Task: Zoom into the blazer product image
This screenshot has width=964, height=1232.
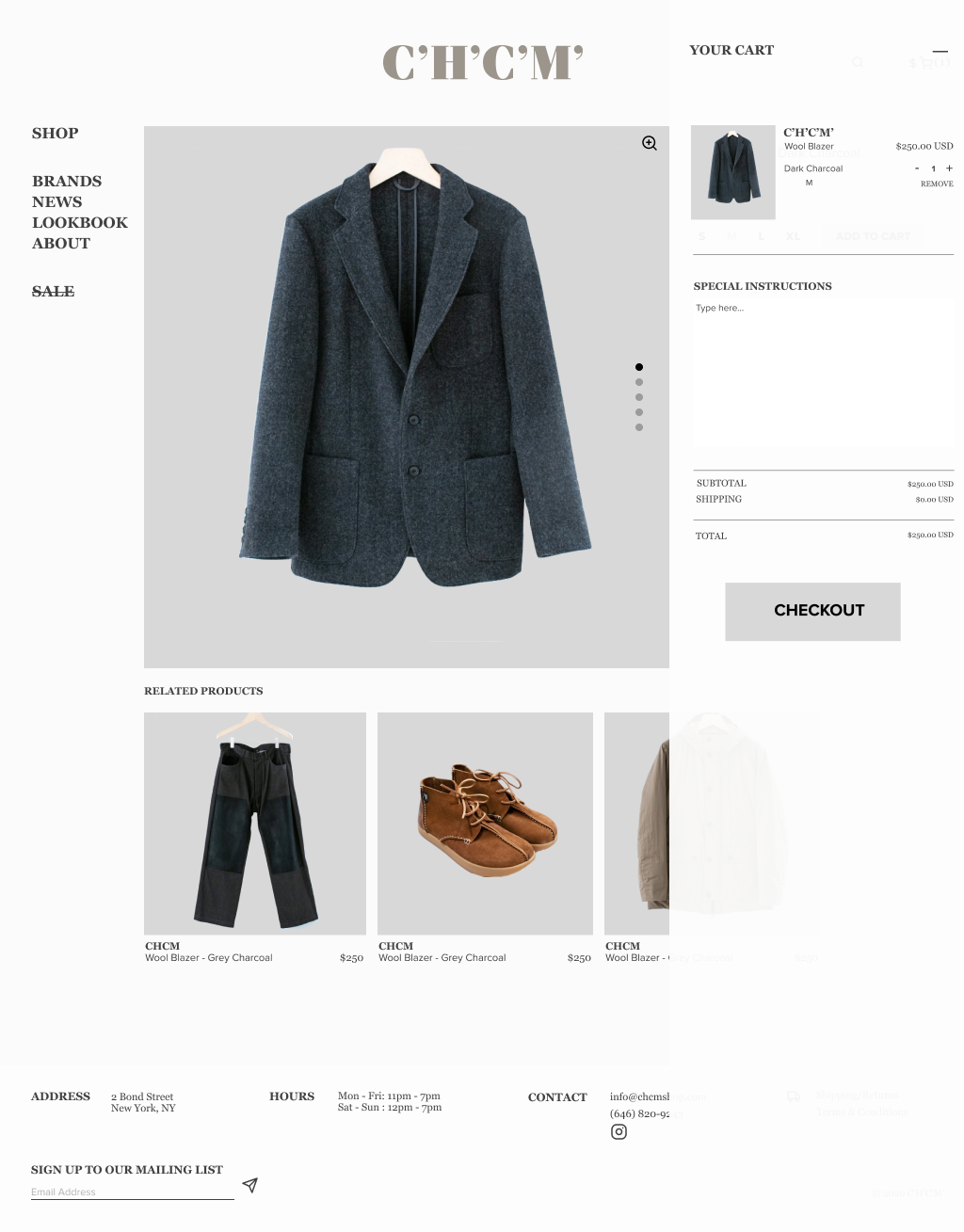Action: (650, 143)
